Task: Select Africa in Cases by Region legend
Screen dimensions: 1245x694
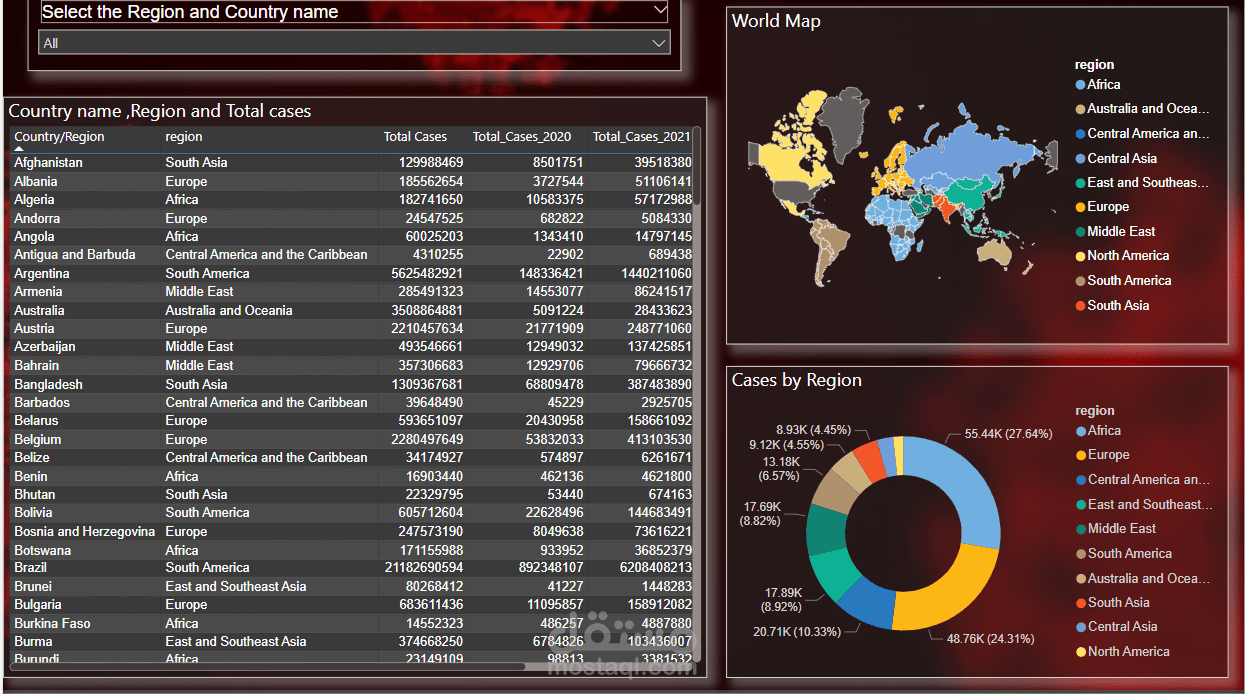Action: [1098, 431]
